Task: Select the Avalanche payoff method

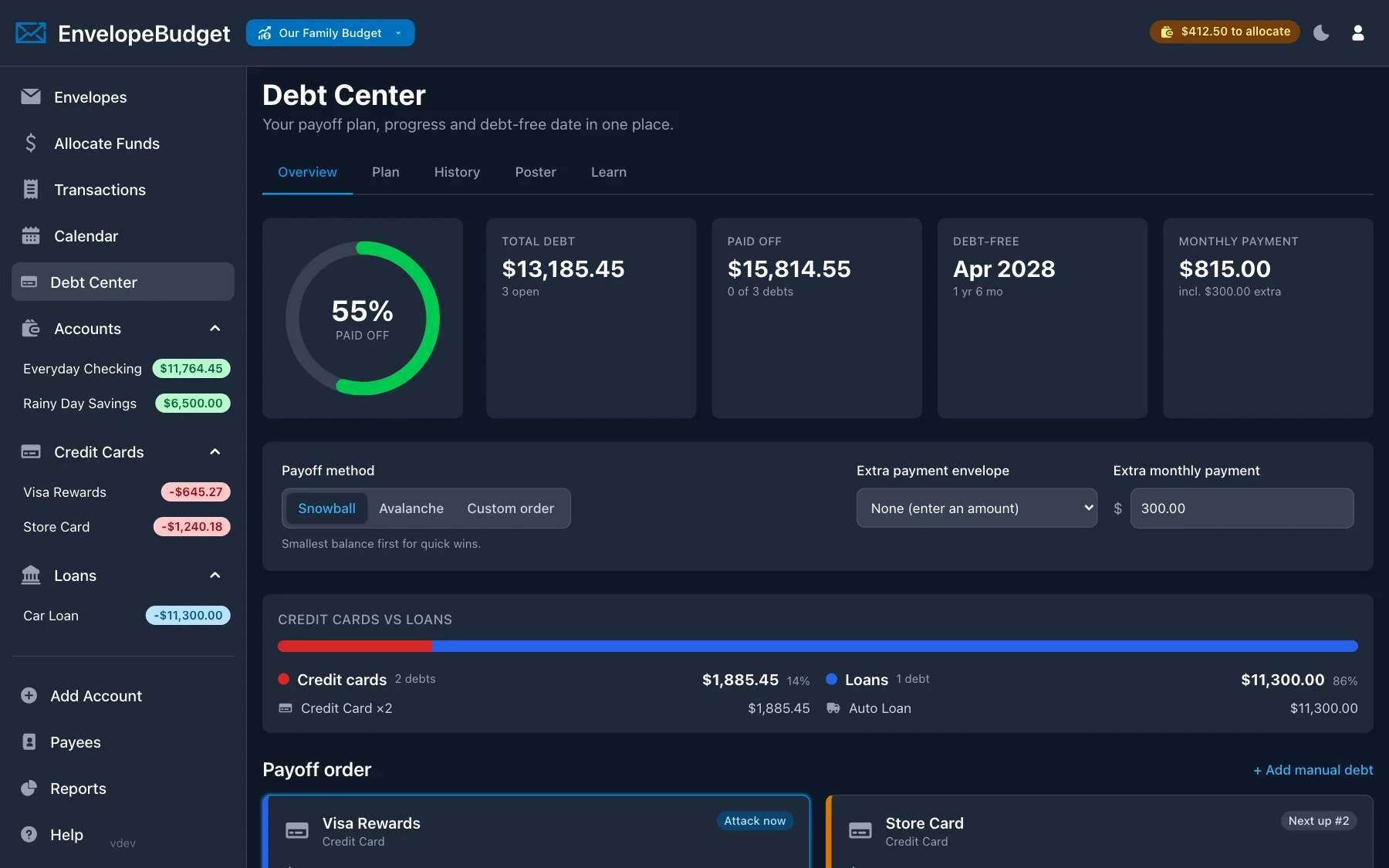Action: pyautogui.click(x=411, y=508)
